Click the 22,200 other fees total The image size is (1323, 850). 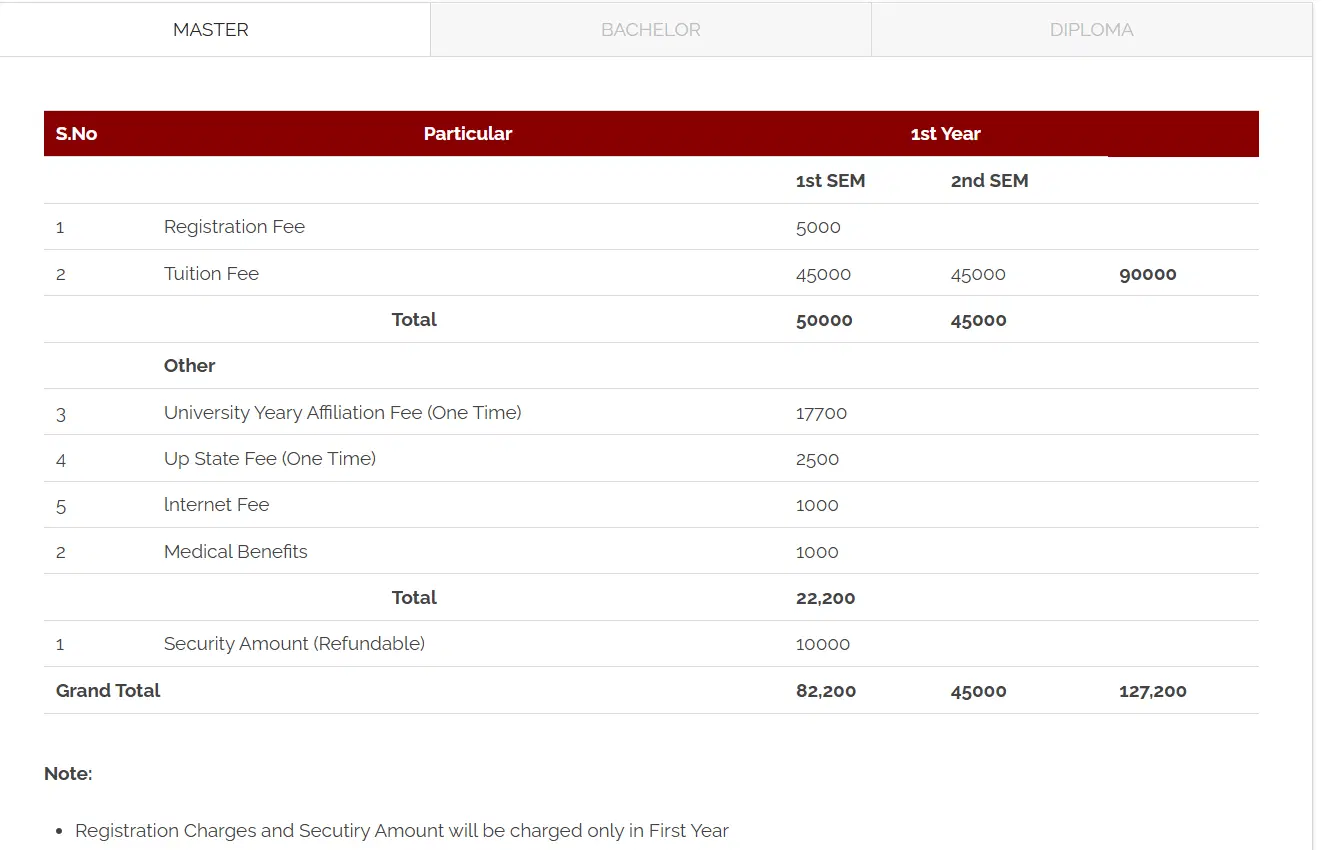[x=825, y=598]
